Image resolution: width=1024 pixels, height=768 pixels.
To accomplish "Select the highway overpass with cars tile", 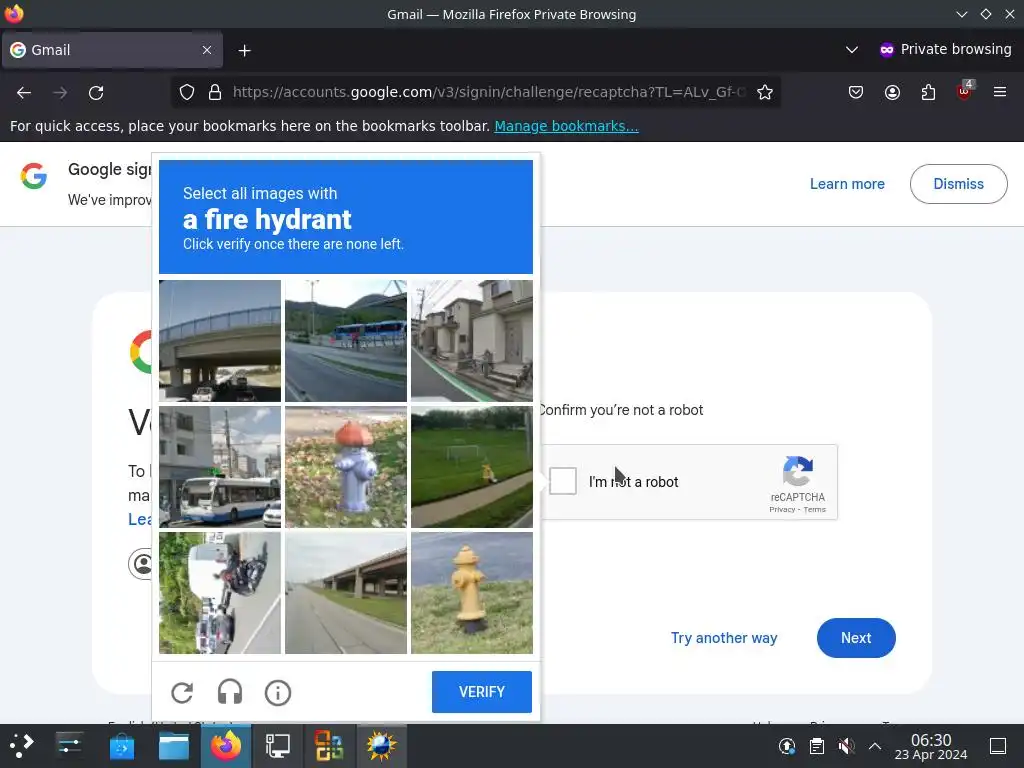I will (220, 341).
